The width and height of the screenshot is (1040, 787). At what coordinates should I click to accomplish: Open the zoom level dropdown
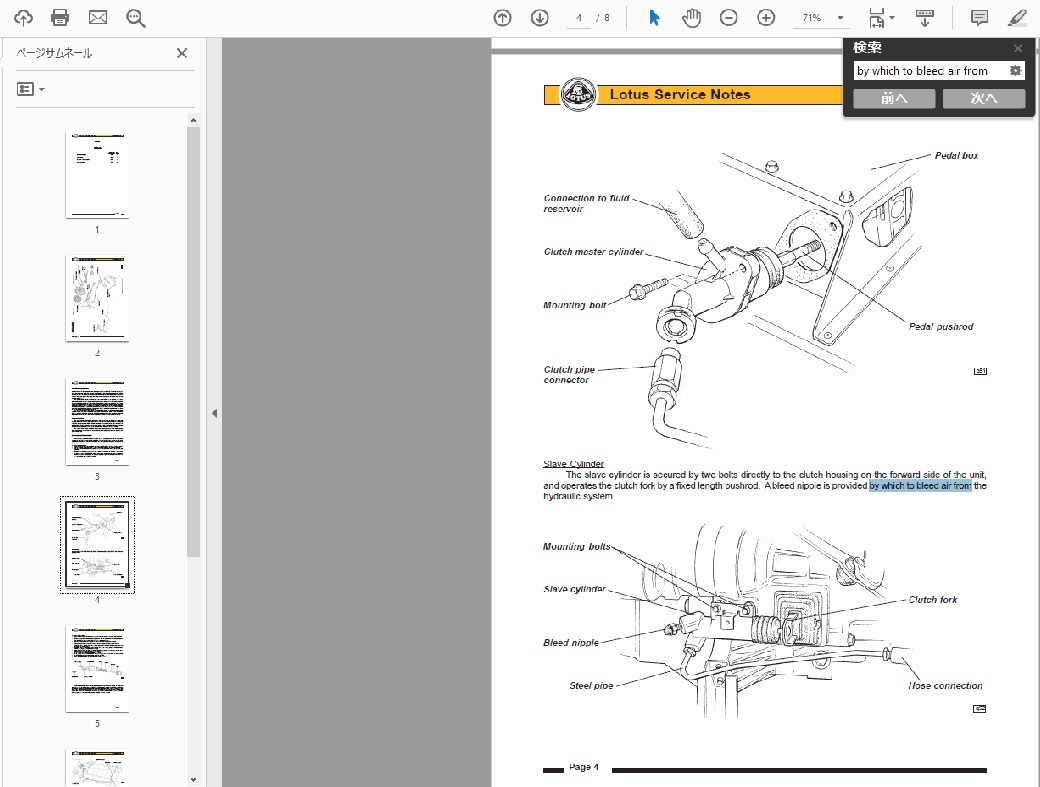[840, 18]
